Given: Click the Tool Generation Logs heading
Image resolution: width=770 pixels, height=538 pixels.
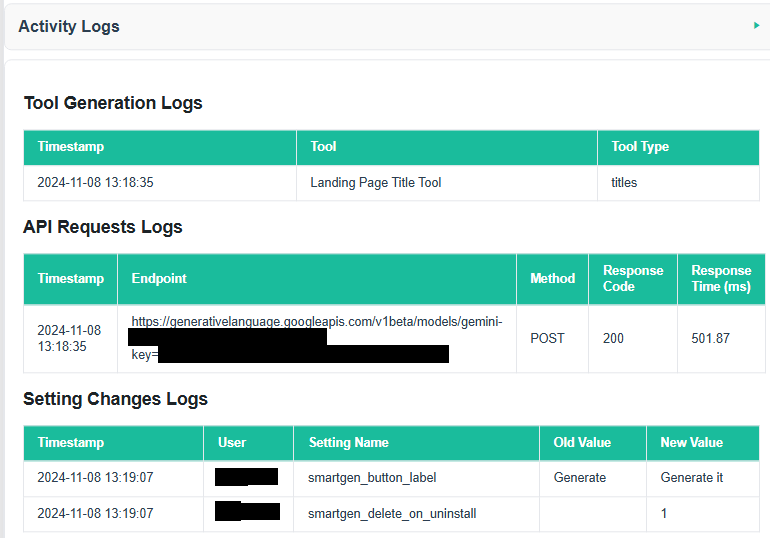Looking at the screenshot, I should (x=113, y=103).
